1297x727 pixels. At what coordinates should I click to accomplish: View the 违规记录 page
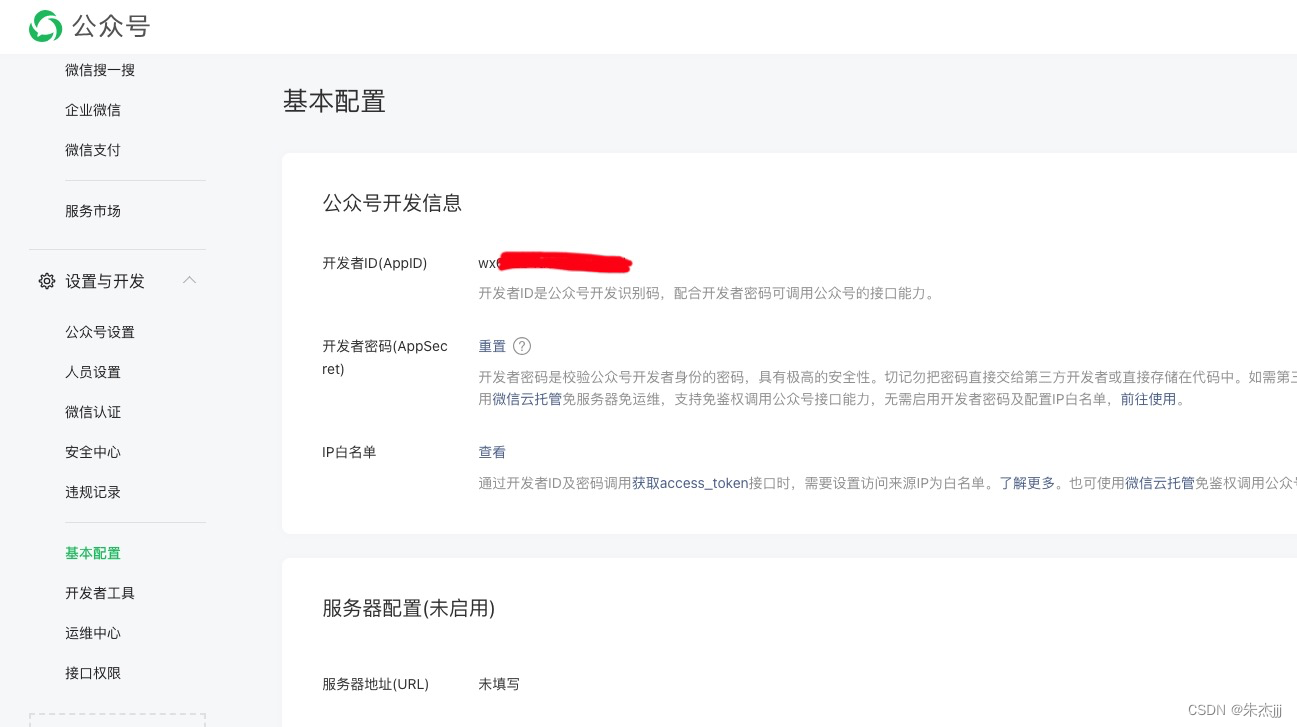click(x=93, y=492)
